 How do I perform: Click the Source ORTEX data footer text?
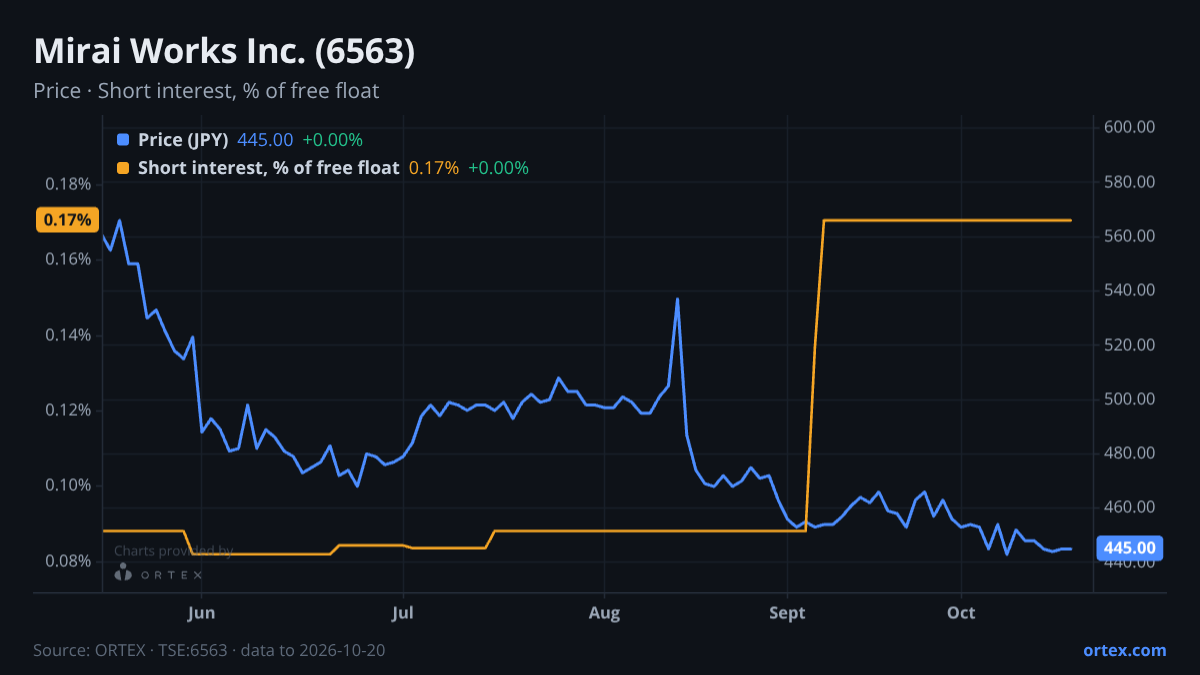209,650
